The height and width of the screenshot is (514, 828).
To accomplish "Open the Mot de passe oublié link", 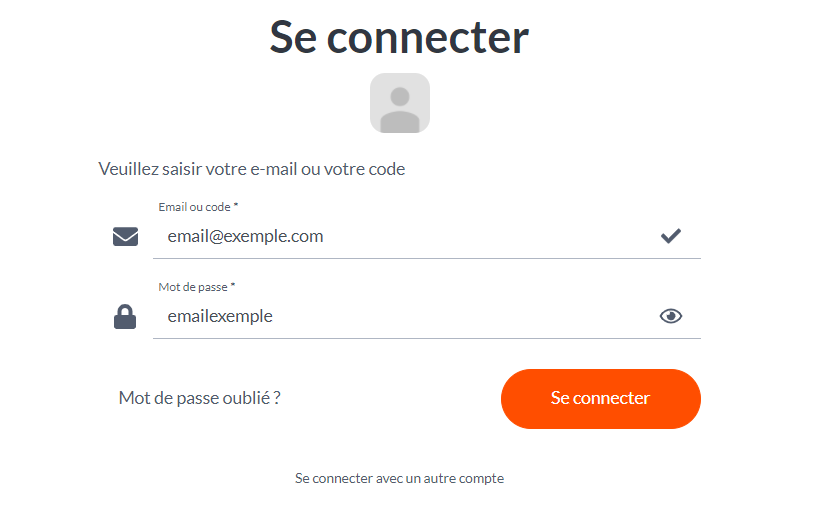I will (x=200, y=398).
